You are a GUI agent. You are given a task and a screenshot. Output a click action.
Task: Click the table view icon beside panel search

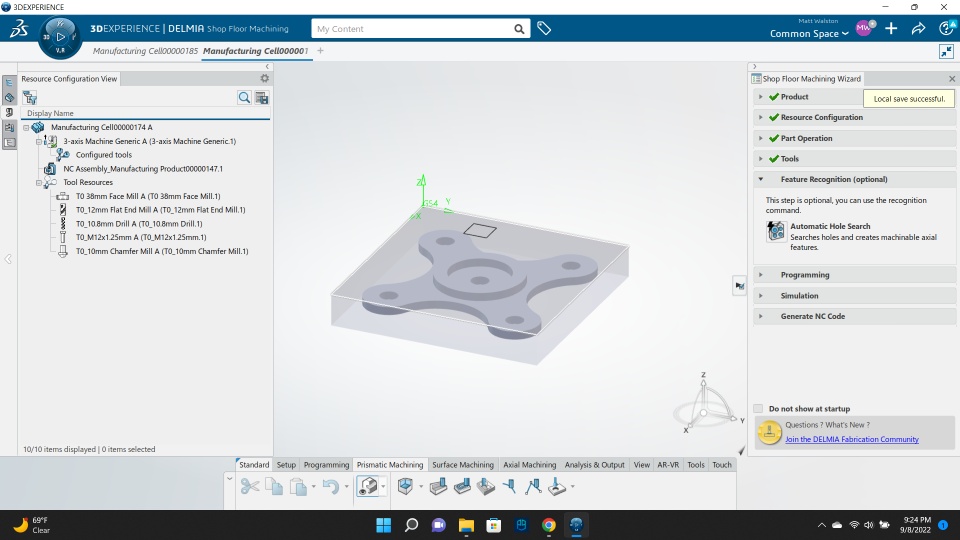tap(262, 97)
